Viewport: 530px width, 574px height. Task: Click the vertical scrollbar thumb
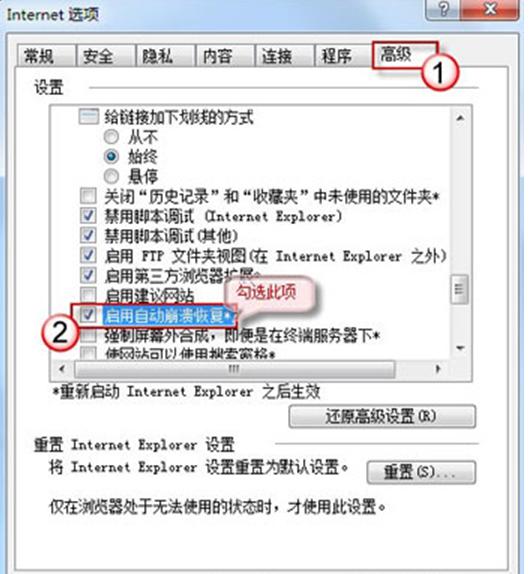(x=459, y=289)
